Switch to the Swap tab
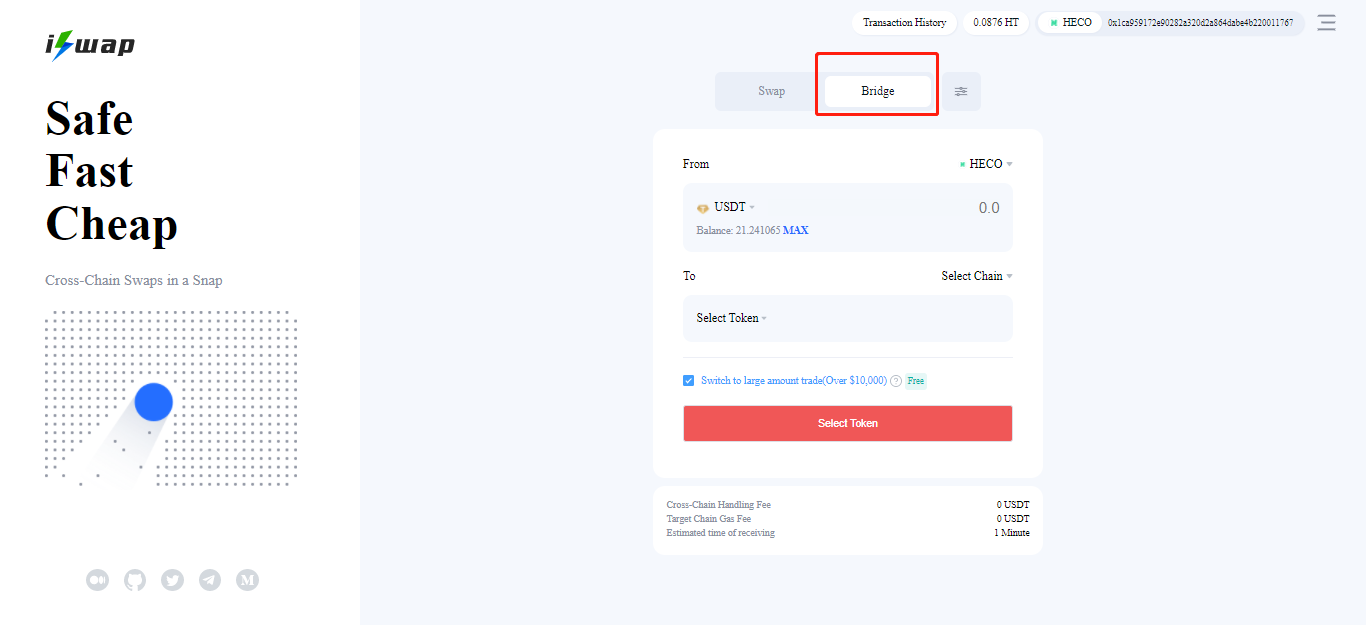This screenshot has height=625, width=1366. click(x=771, y=91)
